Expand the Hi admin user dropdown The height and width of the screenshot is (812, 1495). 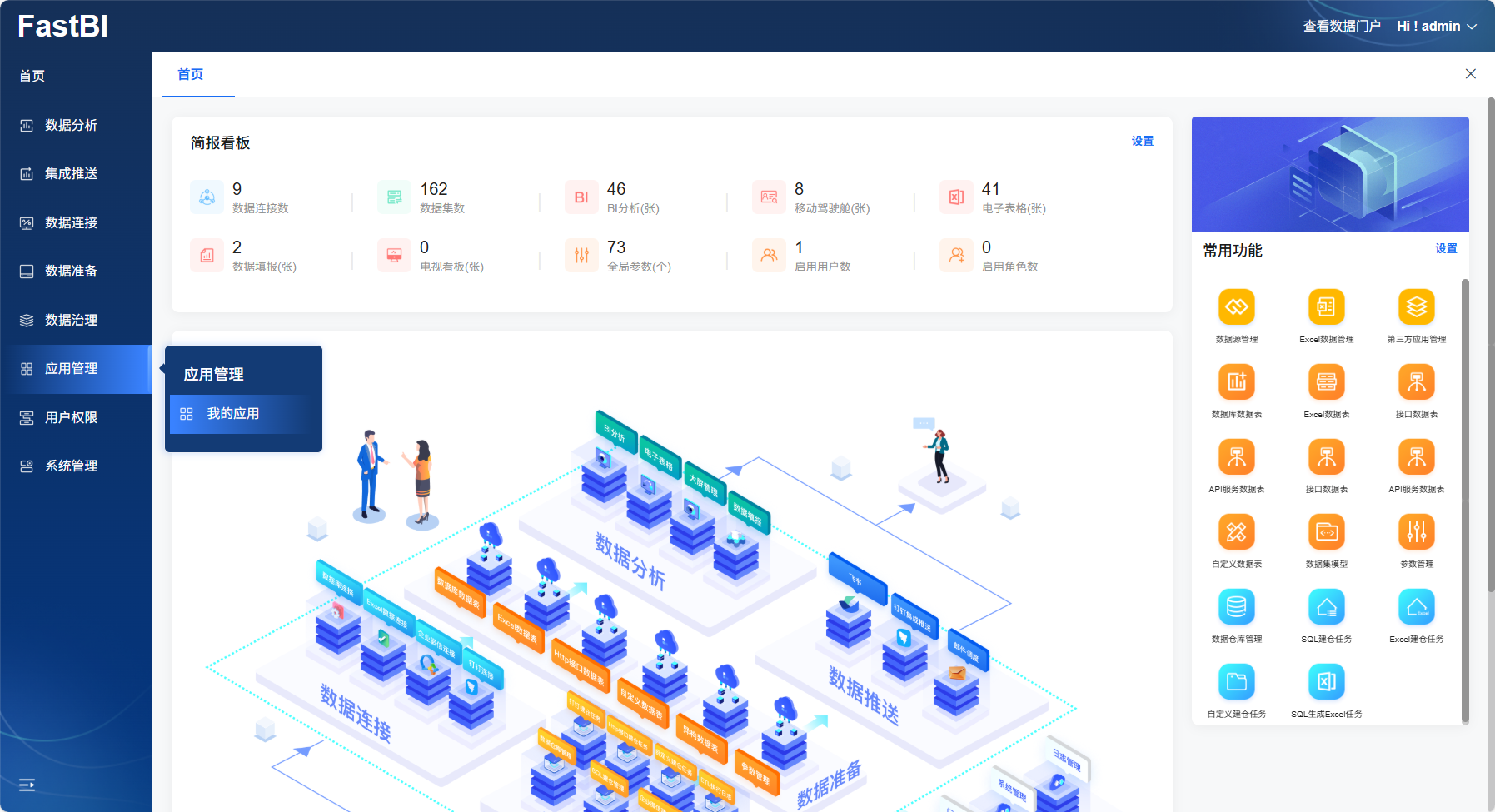point(1436,27)
